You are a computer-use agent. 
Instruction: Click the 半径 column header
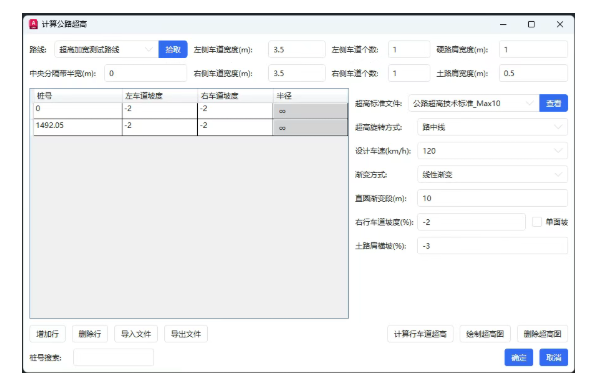pyautogui.click(x=310, y=95)
